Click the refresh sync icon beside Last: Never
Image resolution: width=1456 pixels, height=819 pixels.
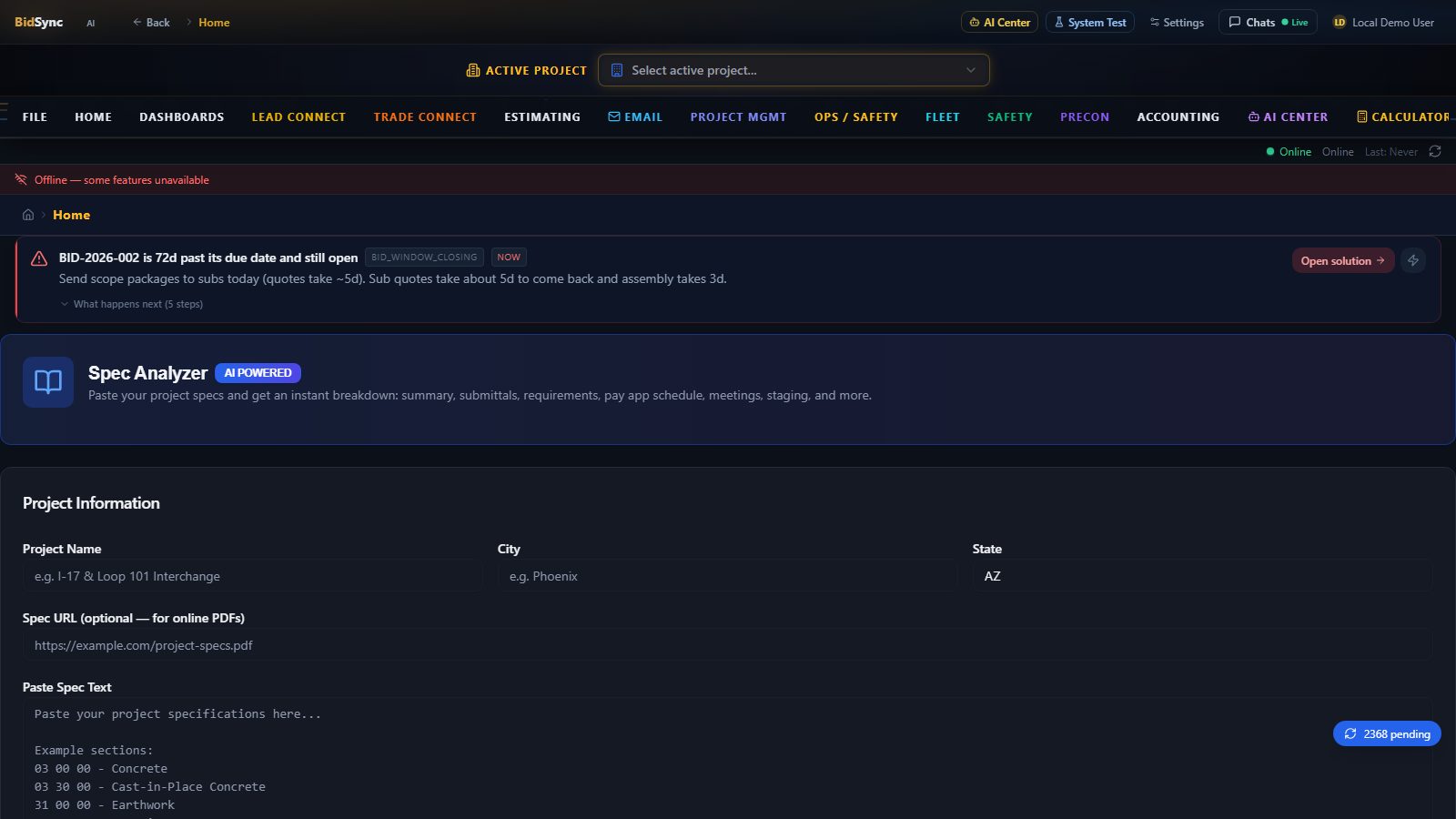pos(1435,151)
